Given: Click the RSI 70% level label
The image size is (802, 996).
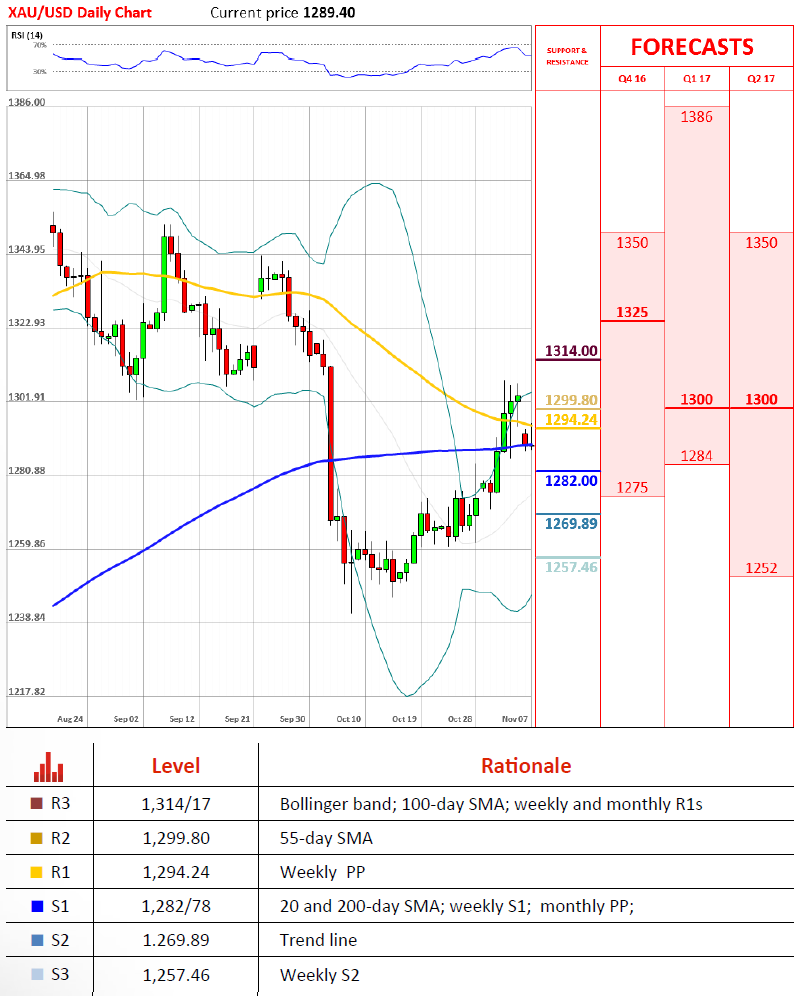Looking at the screenshot, I should tap(39, 45).
